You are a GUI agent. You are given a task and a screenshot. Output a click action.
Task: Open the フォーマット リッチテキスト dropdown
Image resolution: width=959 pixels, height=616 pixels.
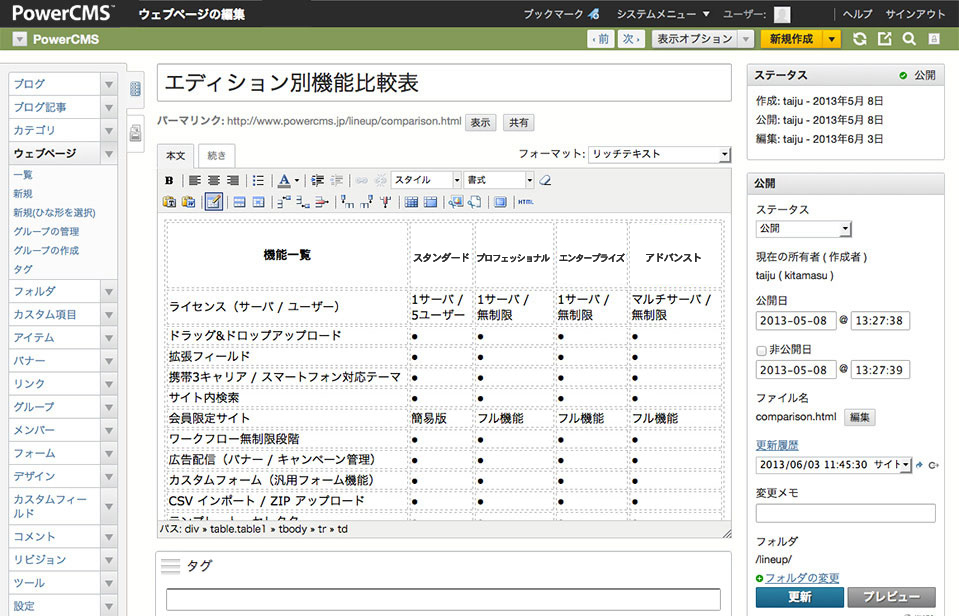pos(659,154)
